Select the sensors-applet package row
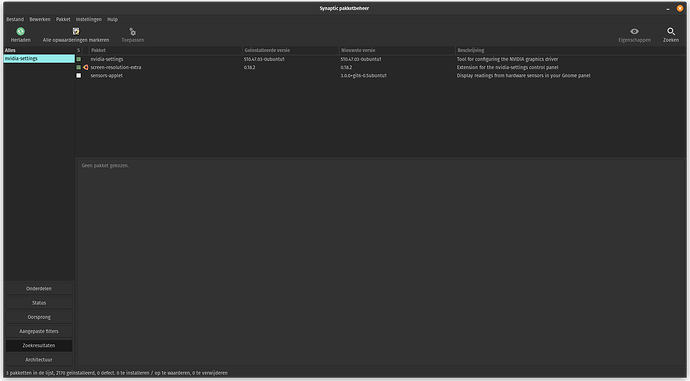 coord(381,76)
